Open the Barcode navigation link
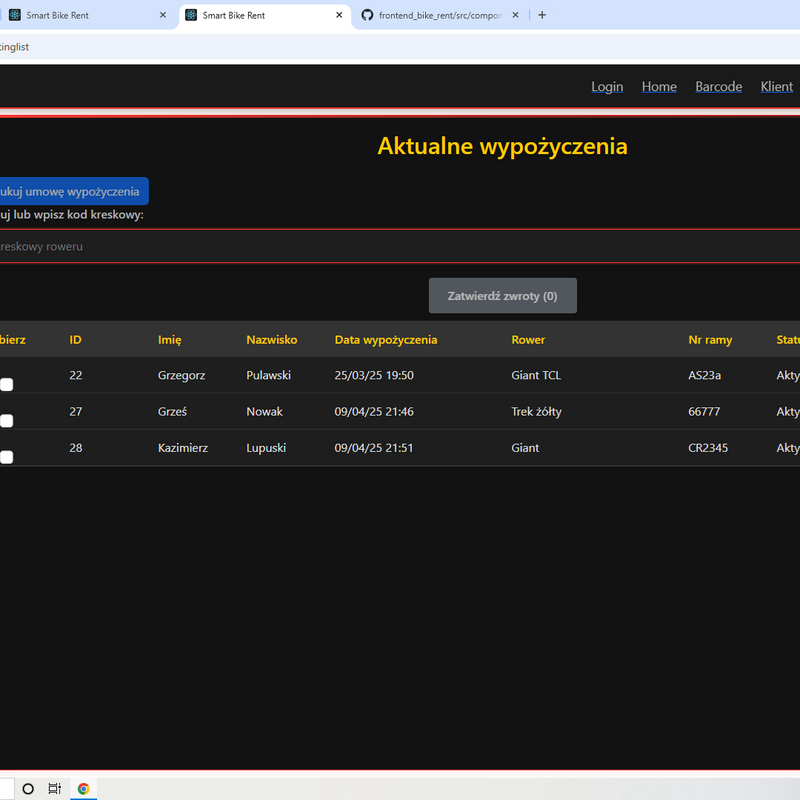The width and height of the screenshot is (800, 800). click(718, 87)
